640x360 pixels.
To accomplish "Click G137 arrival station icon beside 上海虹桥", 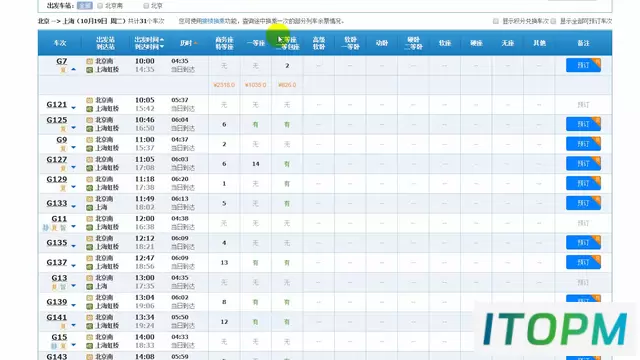I will (x=89, y=267).
